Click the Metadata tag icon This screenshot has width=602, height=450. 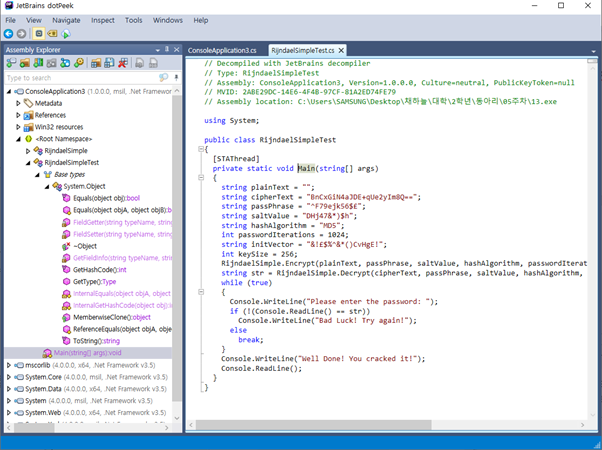coord(28,103)
